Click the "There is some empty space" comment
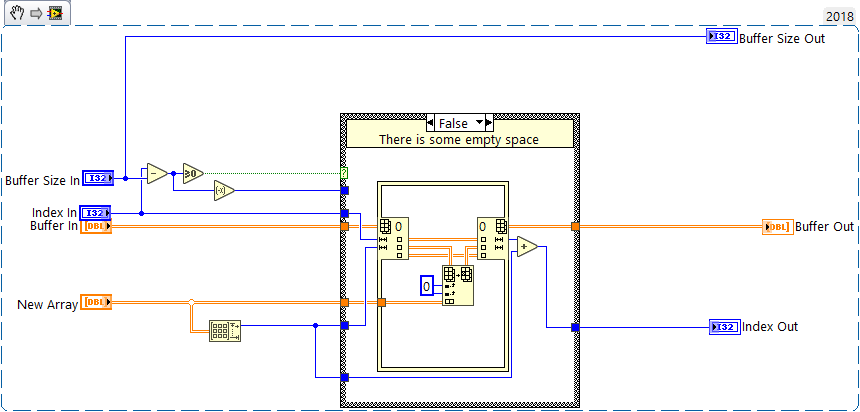 coord(459,140)
